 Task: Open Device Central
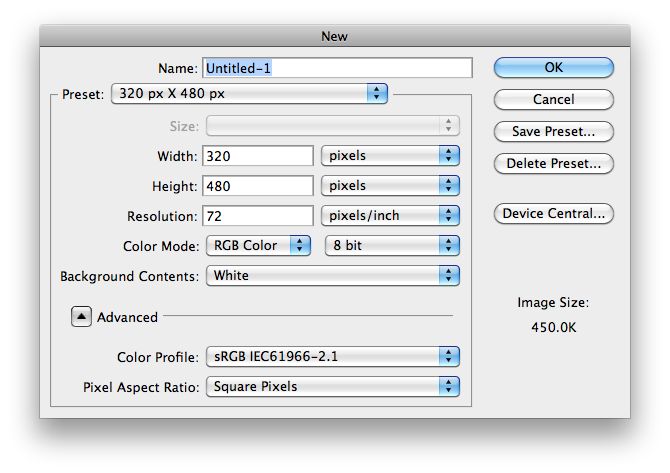click(553, 213)
